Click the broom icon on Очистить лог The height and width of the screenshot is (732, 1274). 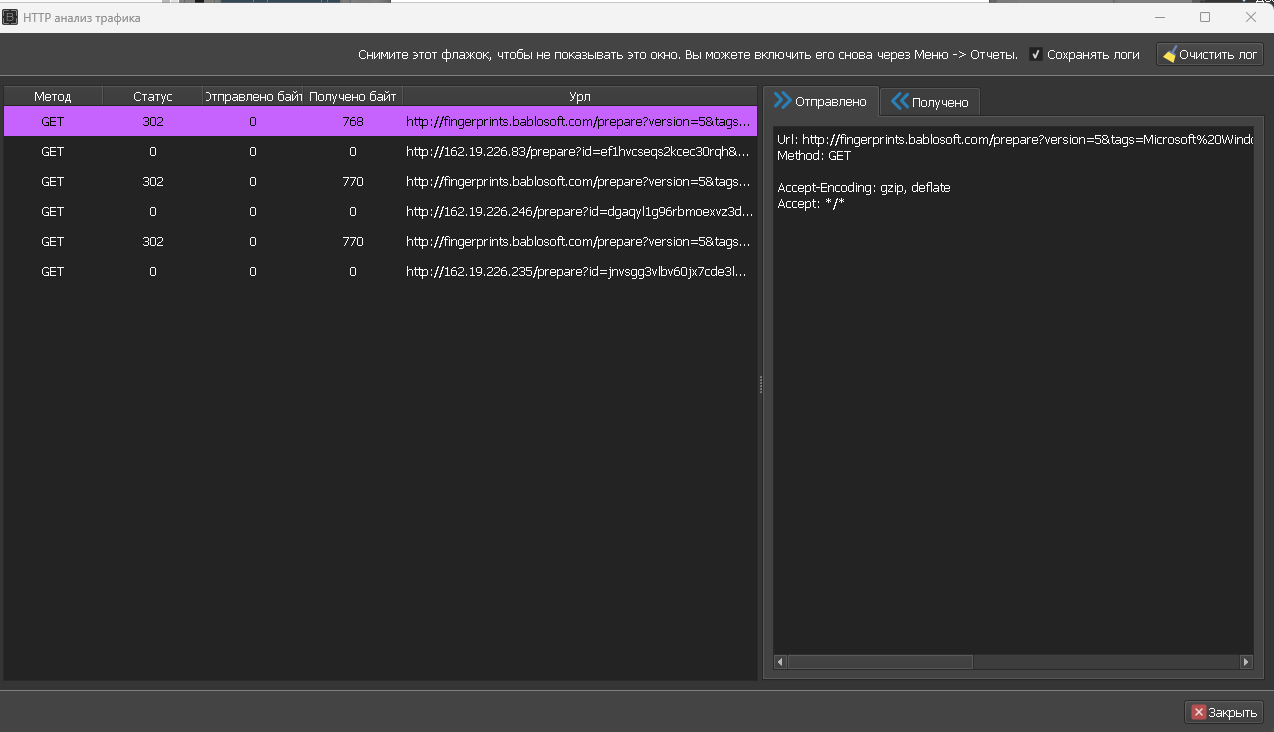pyautogui.click(x=1168, y=55)
